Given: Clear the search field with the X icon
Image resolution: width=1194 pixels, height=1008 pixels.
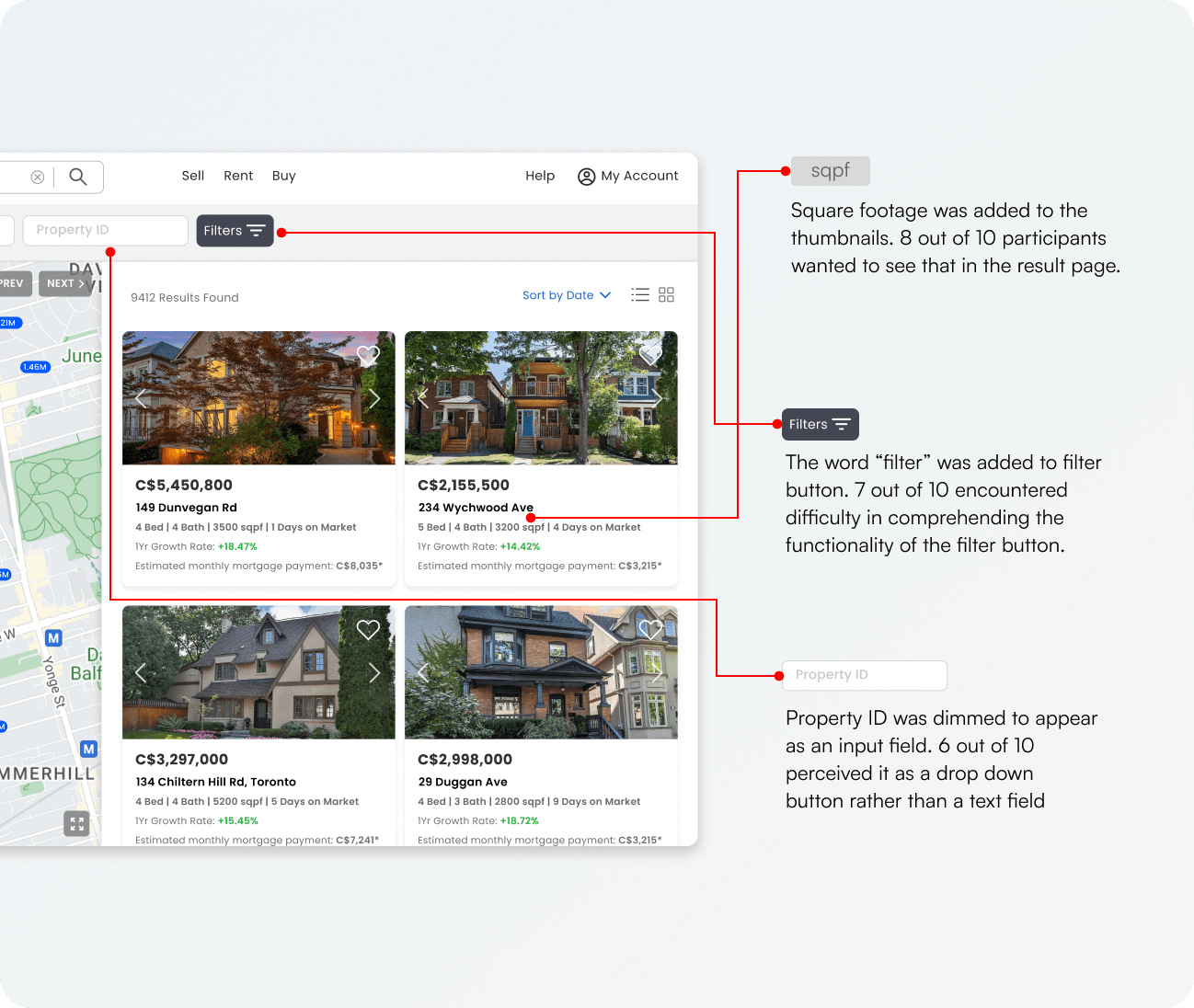Looking at the screenshot, I should click(x=38, y=178).
